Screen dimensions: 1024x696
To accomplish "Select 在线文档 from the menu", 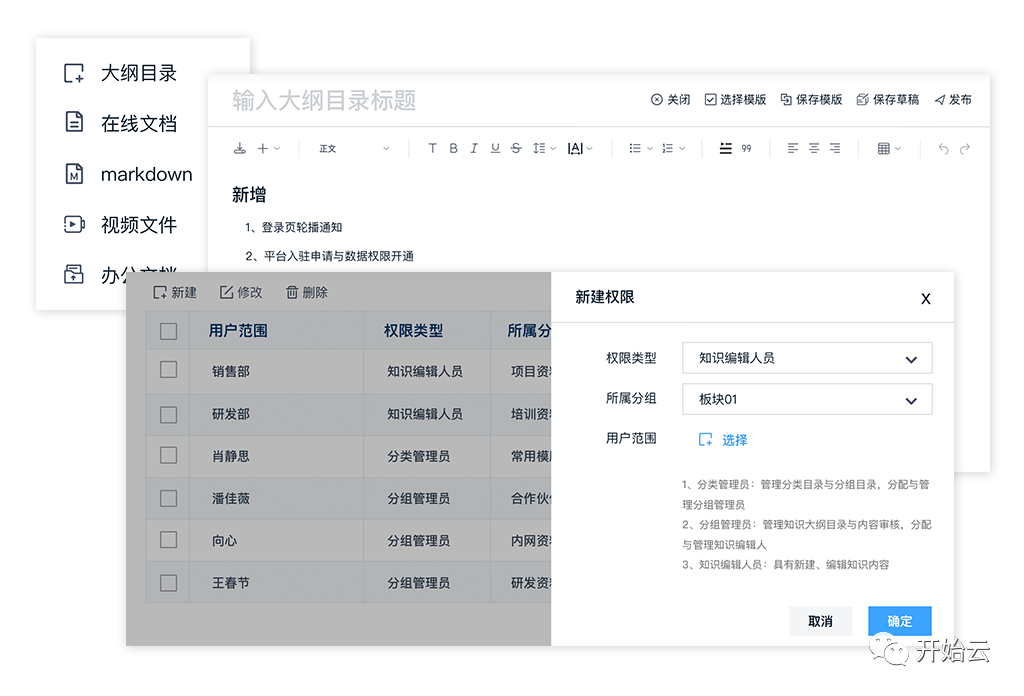I will point(138,123).
